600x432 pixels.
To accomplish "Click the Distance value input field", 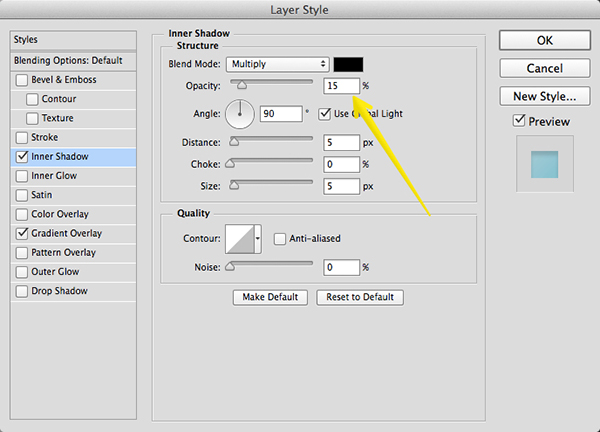I will point(341,142).
